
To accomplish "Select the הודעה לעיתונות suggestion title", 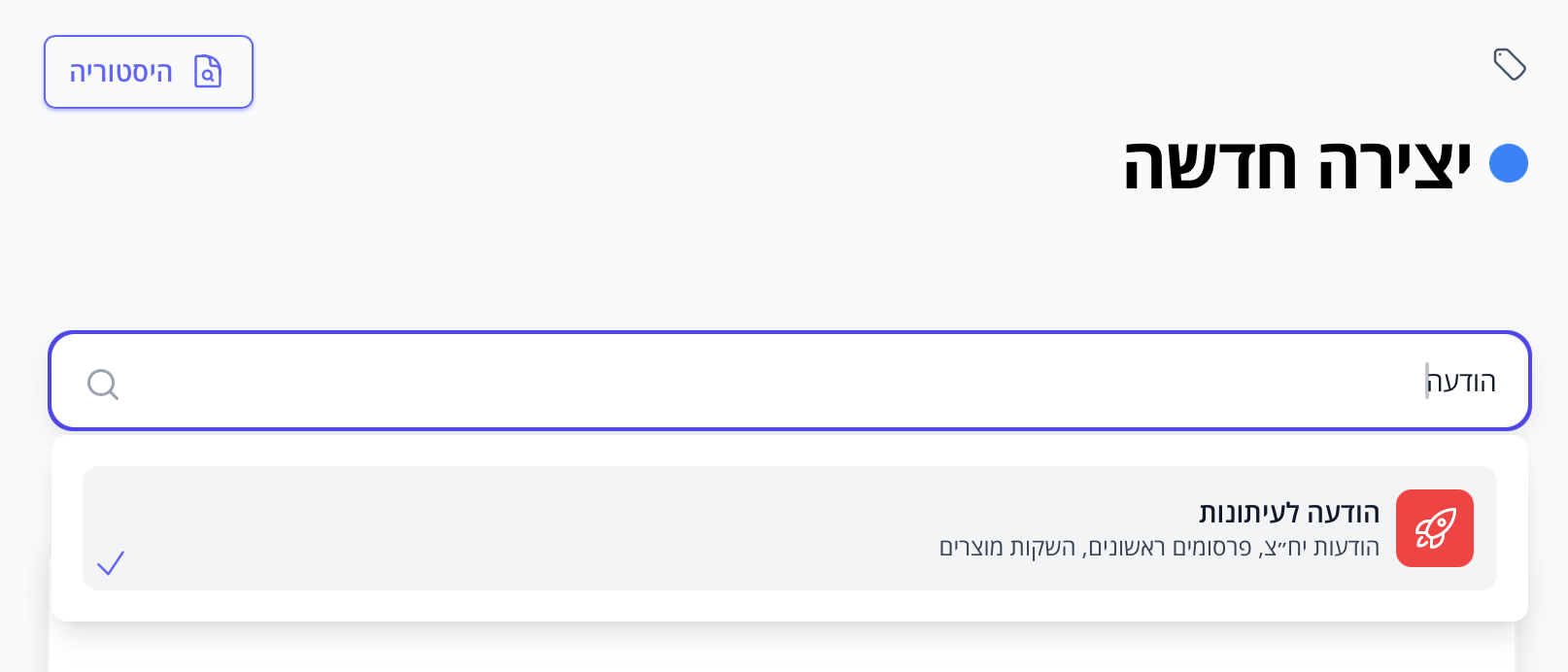I will (x=1288, y=513).
